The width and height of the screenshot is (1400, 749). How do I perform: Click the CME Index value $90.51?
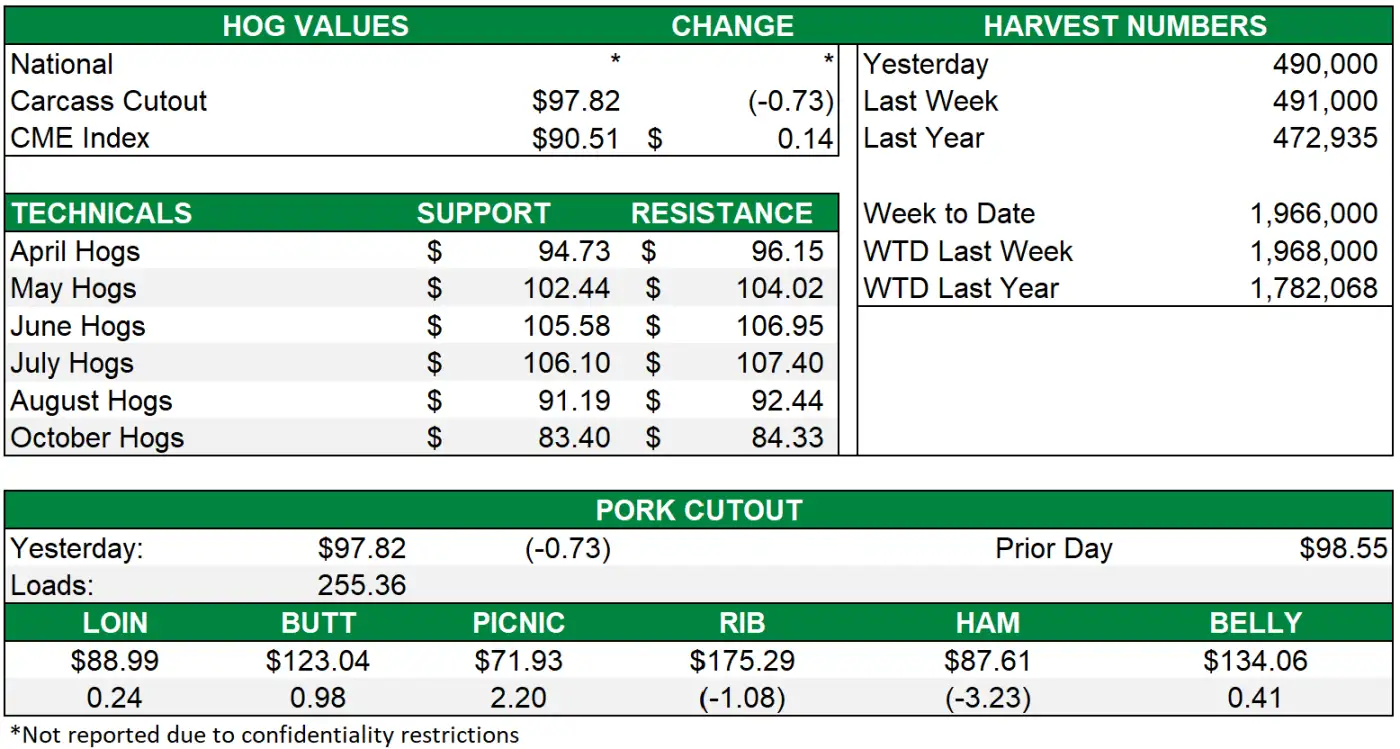tap(575, 138)
